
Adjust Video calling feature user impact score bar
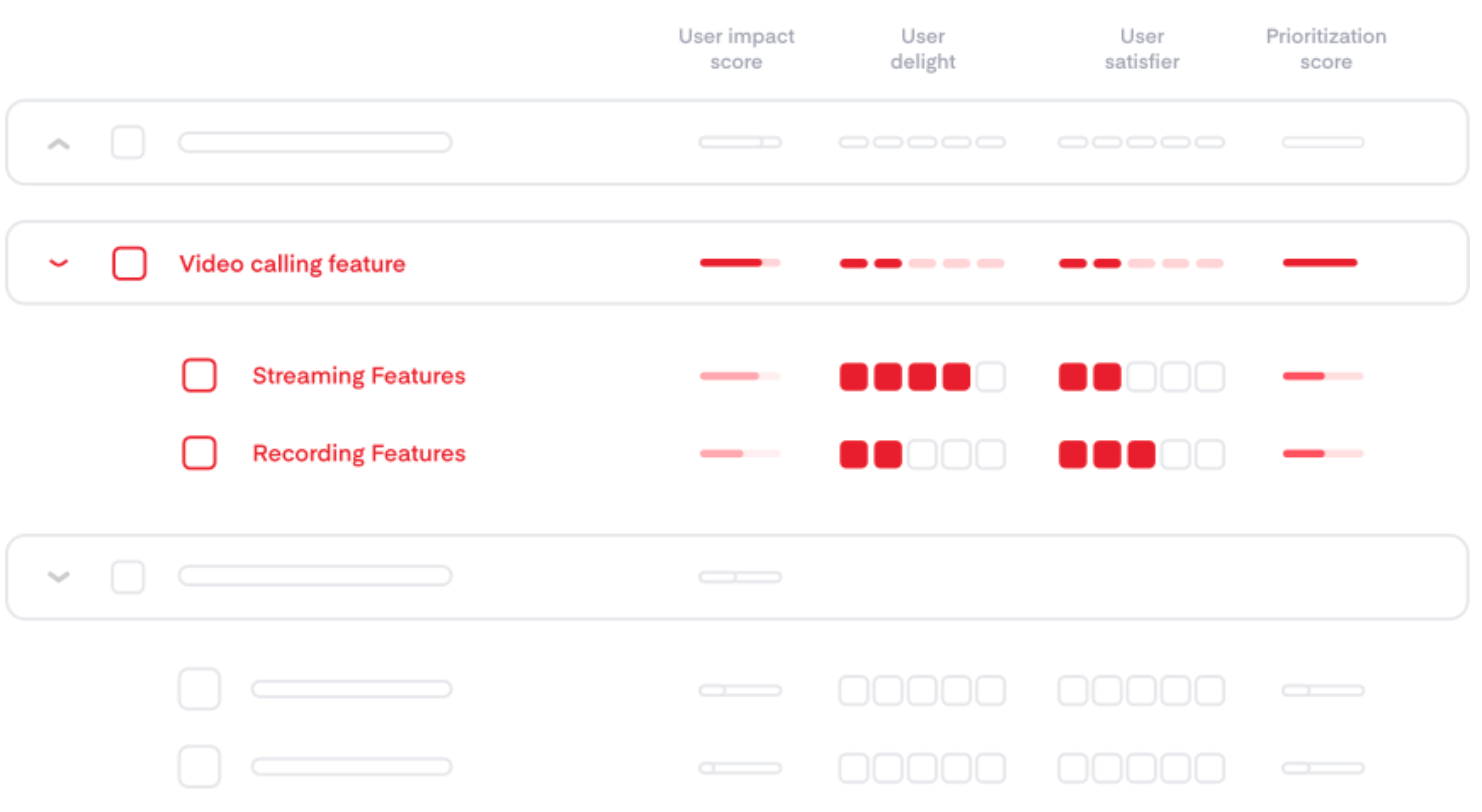740,263
